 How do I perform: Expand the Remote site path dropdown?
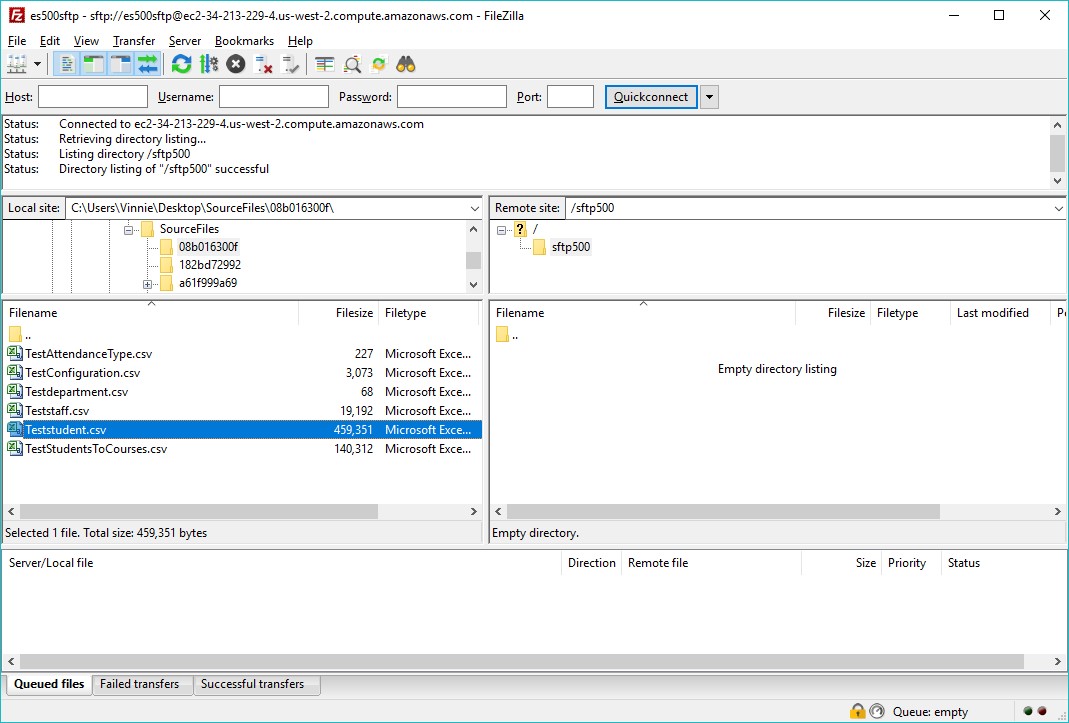(x=1059, y=208)
